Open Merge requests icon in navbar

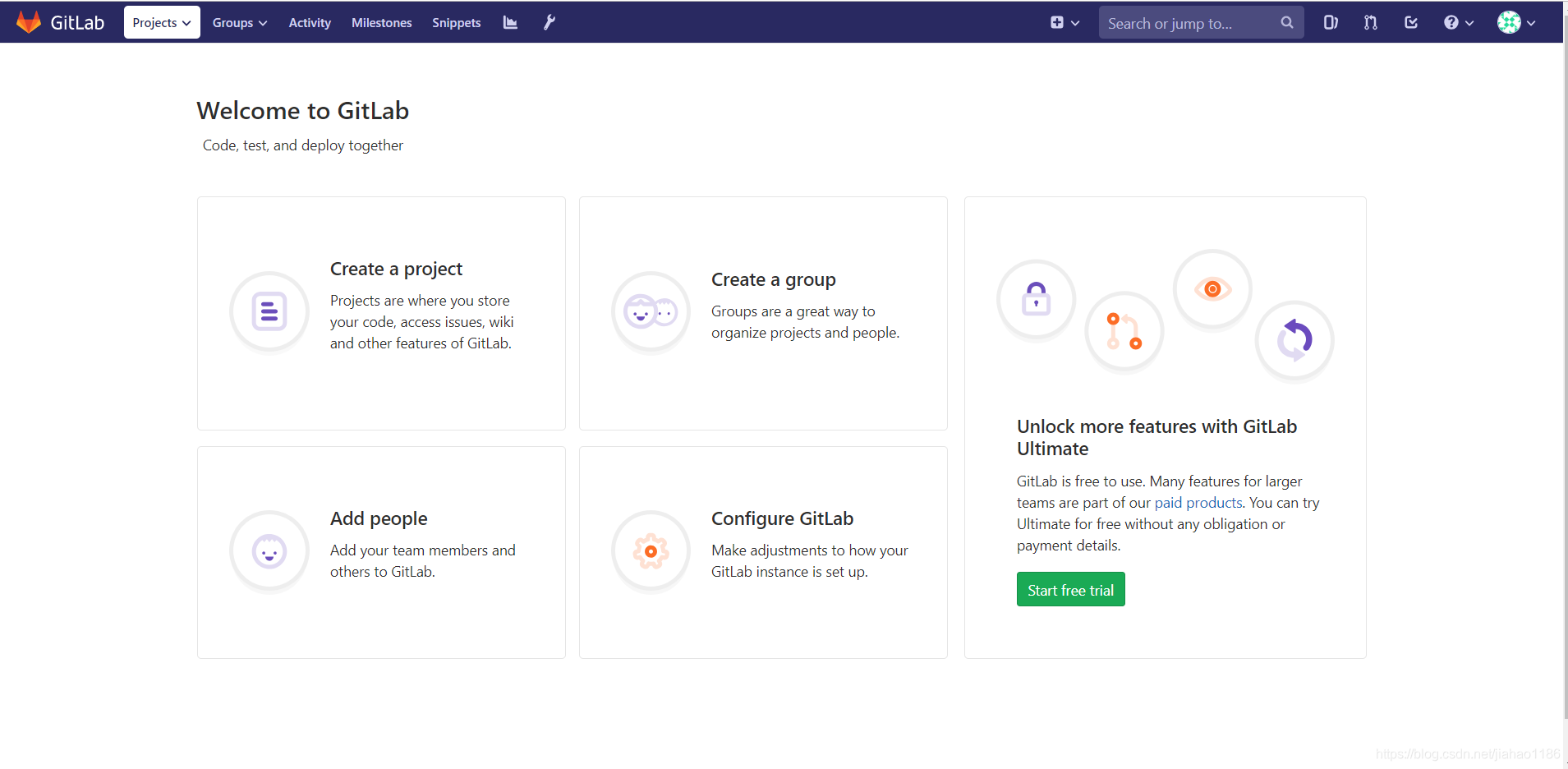[x=1371, y=23]
